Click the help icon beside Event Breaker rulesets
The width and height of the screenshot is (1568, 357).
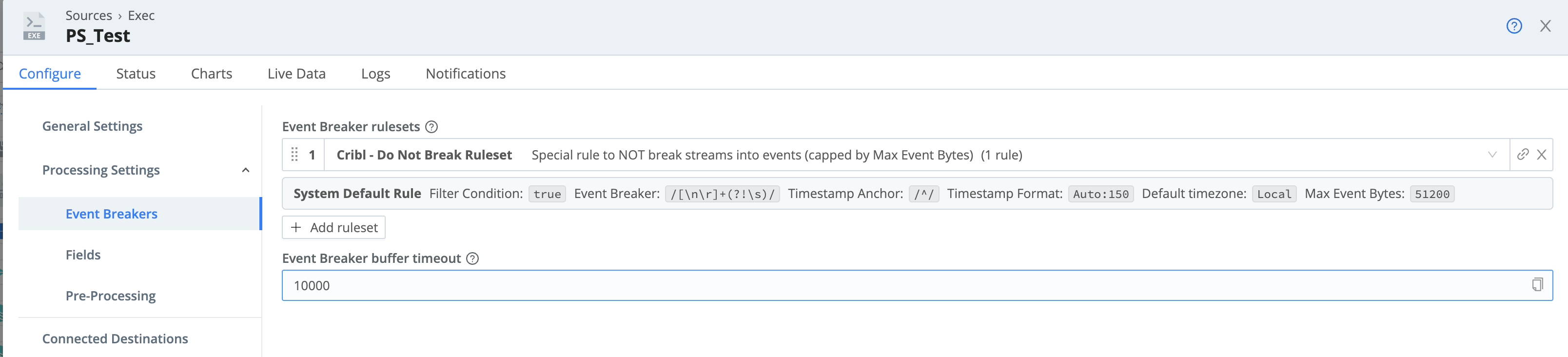tap(431, 127)
